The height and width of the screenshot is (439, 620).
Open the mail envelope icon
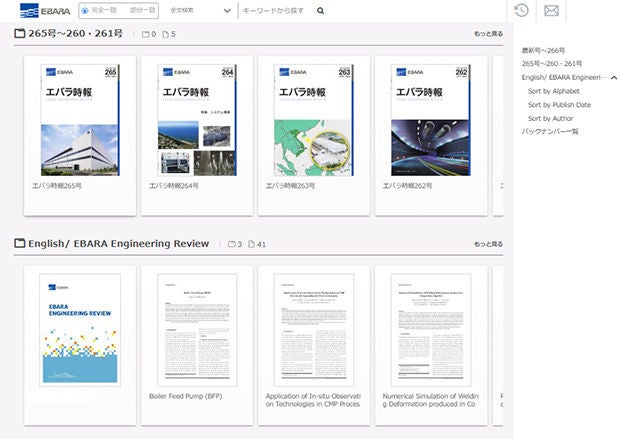coord(550,11)
